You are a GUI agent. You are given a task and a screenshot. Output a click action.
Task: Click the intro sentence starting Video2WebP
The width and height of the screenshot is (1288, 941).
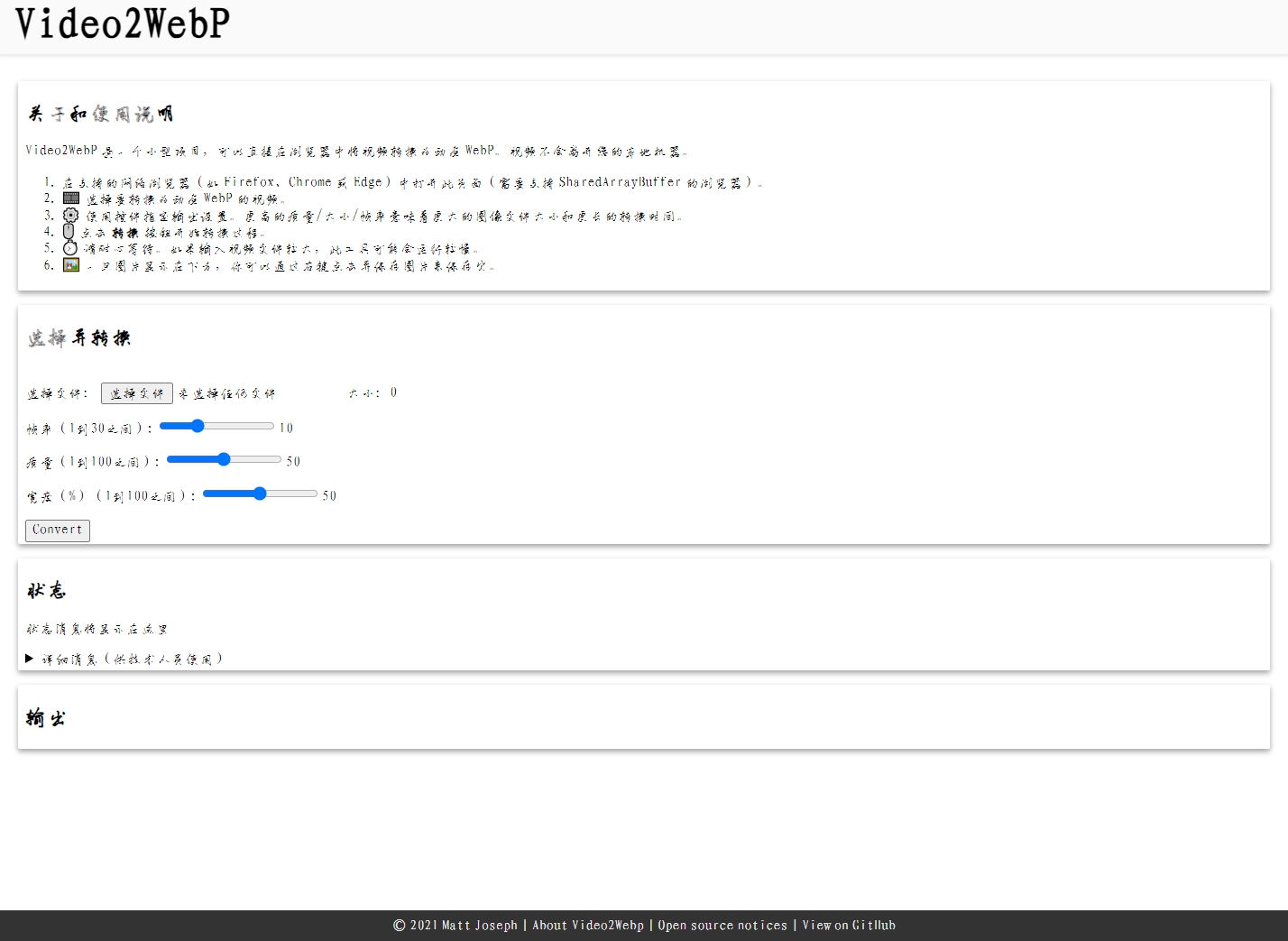[356, 151]
